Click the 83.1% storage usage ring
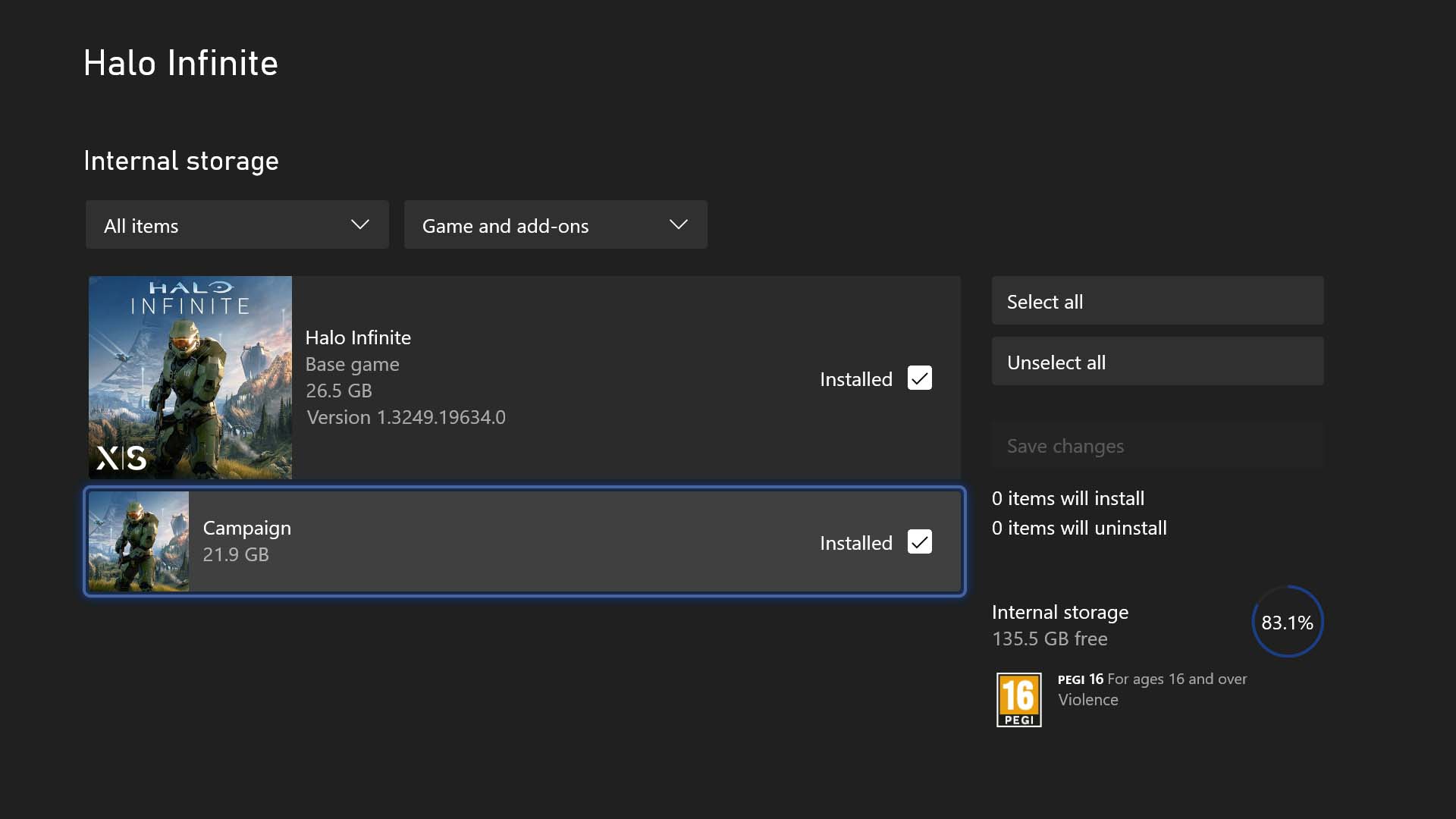Viewport: 1456px width, 819px height. click(1287, 622)
